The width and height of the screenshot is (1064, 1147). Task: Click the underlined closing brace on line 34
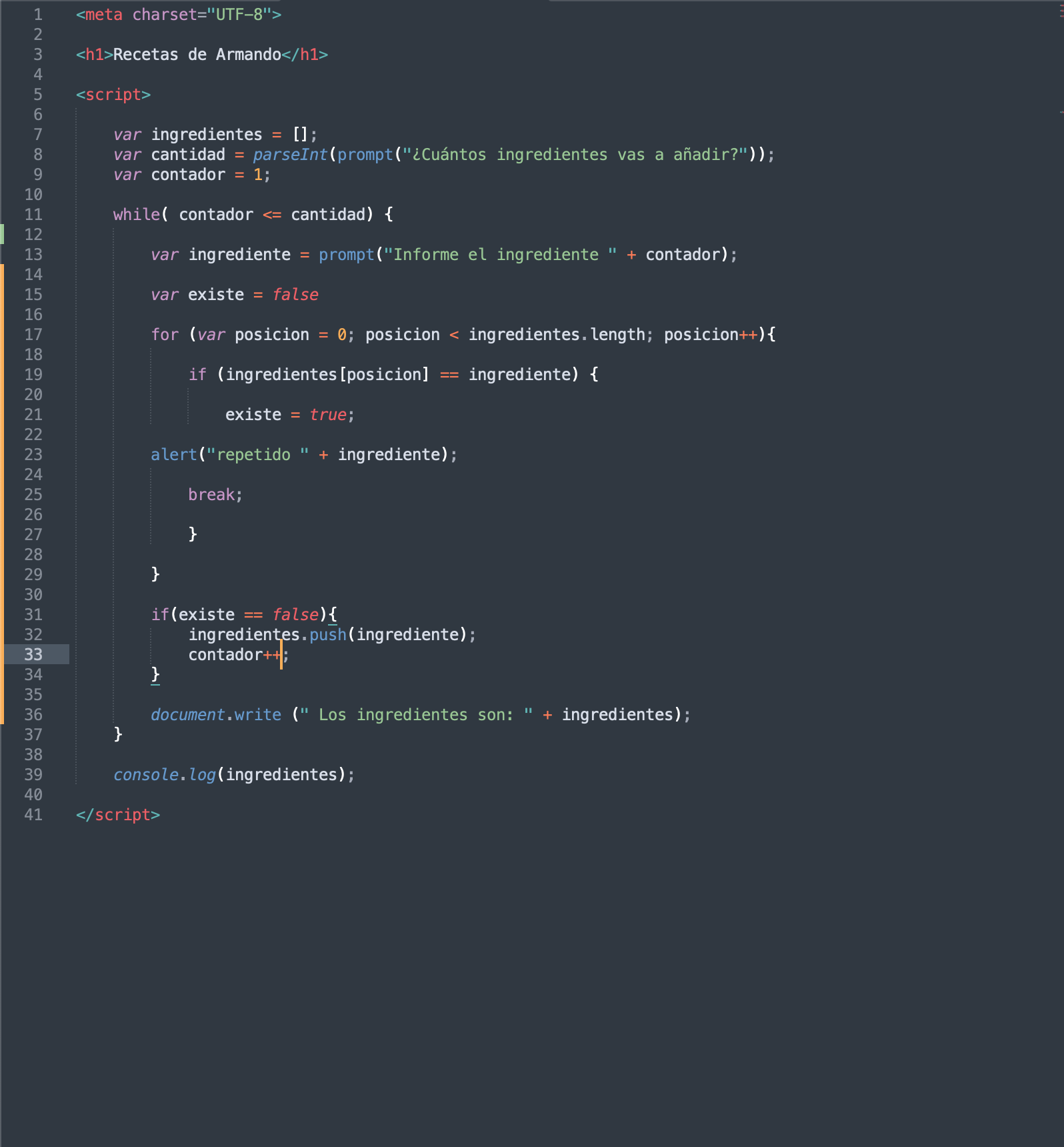click(x=155, y=674)
